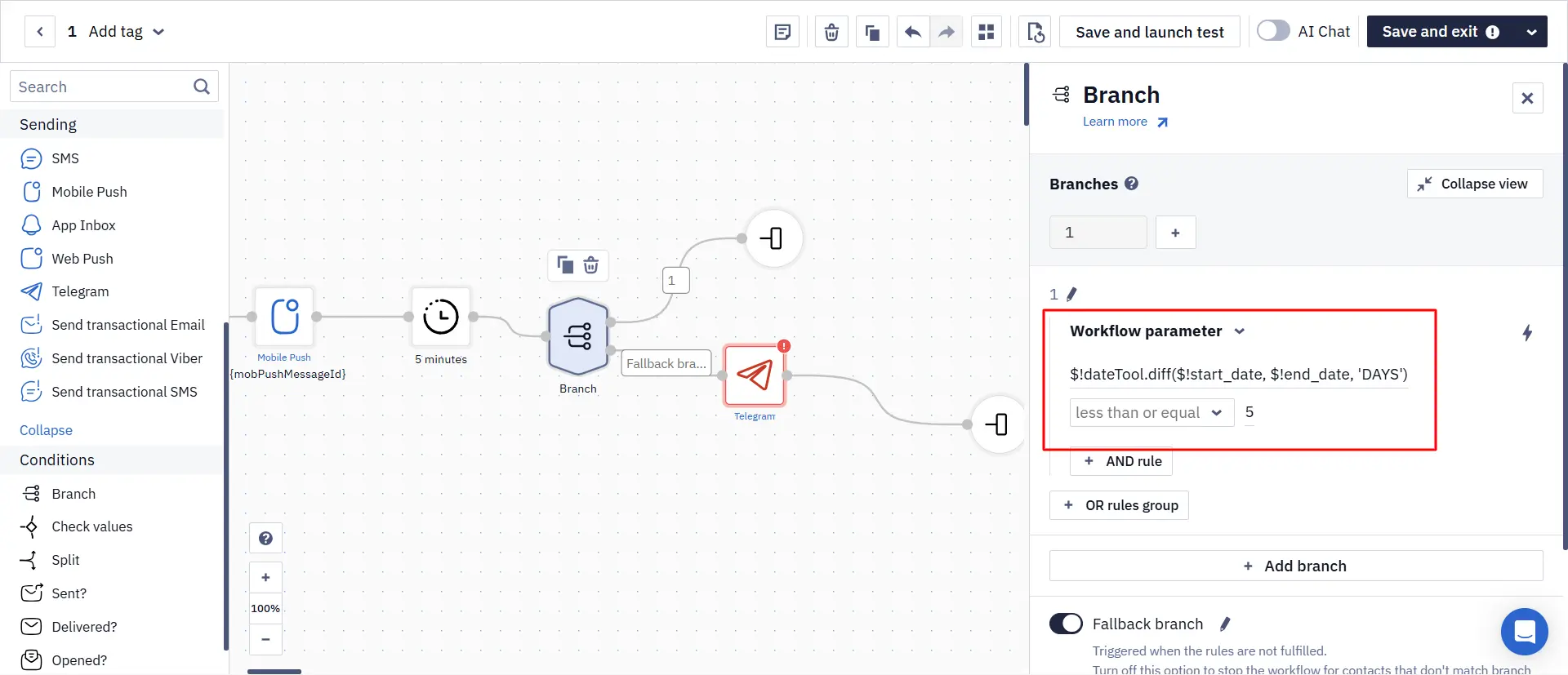The image size is (1568, 675).
Task: Zoom out the canvas
Action: click(265, 639)
